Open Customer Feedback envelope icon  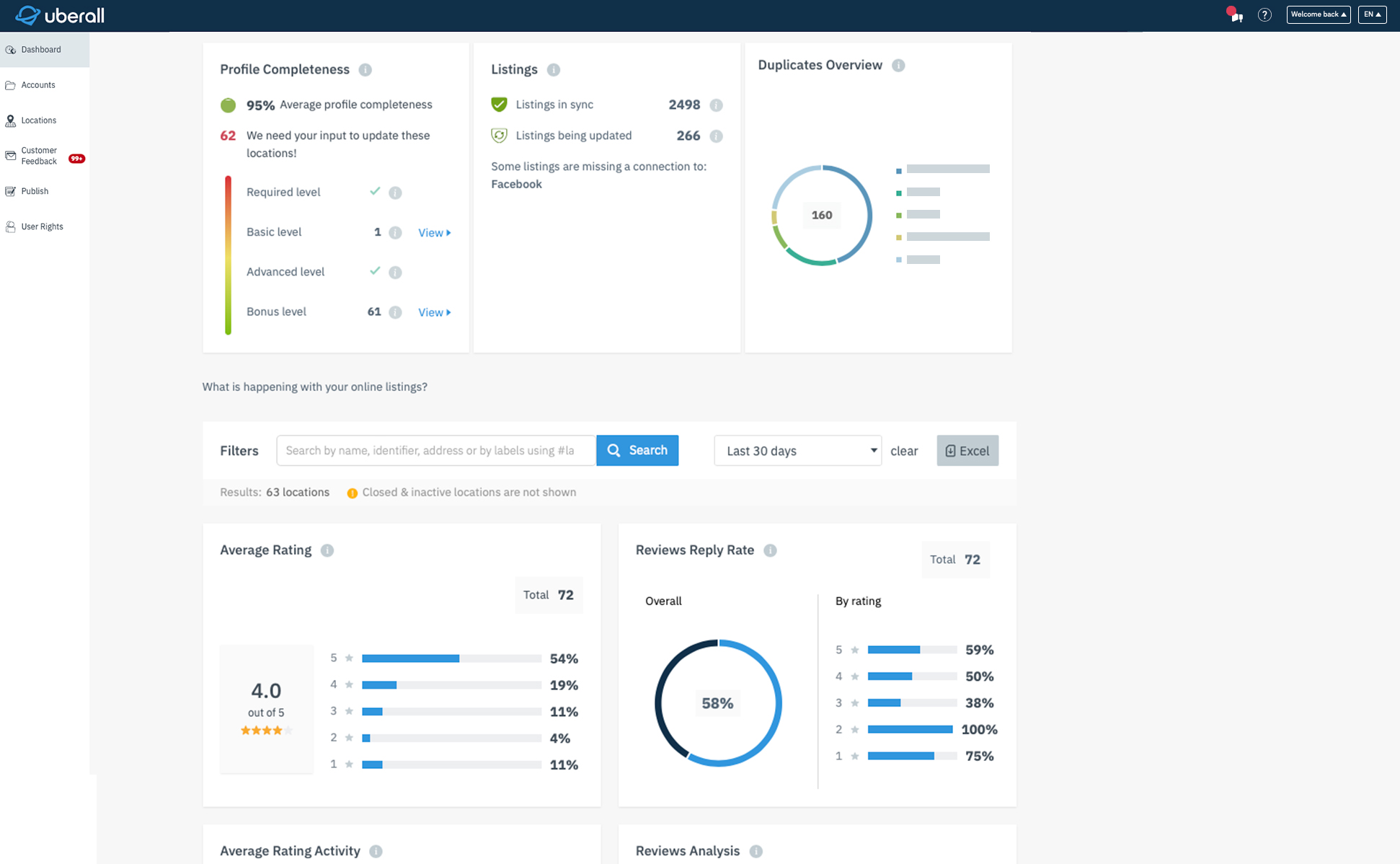coord(11,155)
